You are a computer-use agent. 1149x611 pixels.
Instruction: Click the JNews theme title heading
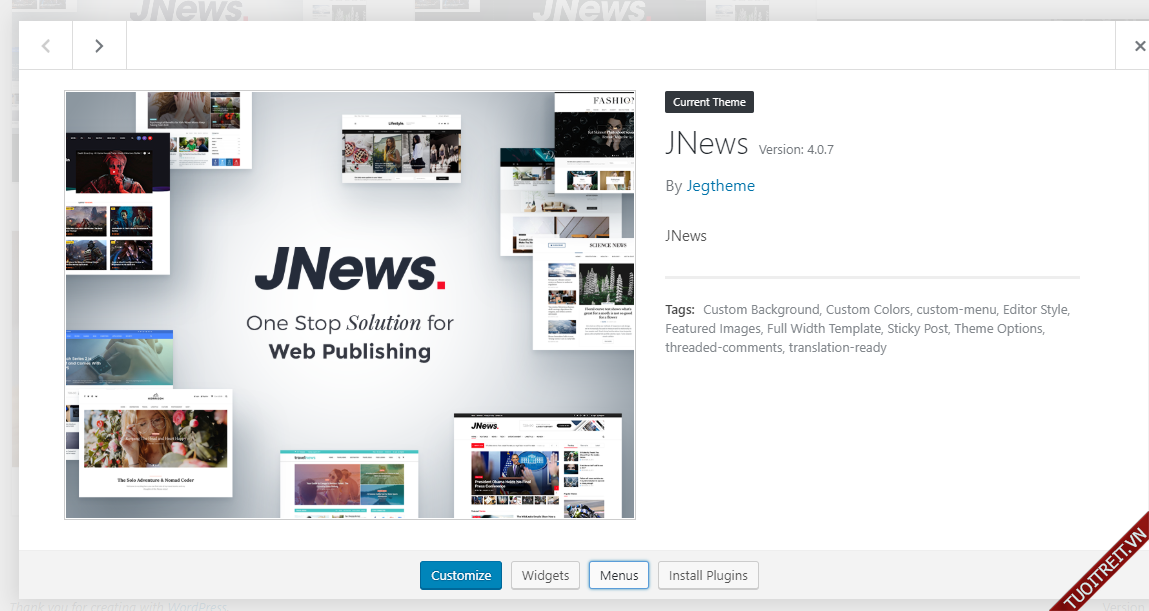tap(706, 144)
